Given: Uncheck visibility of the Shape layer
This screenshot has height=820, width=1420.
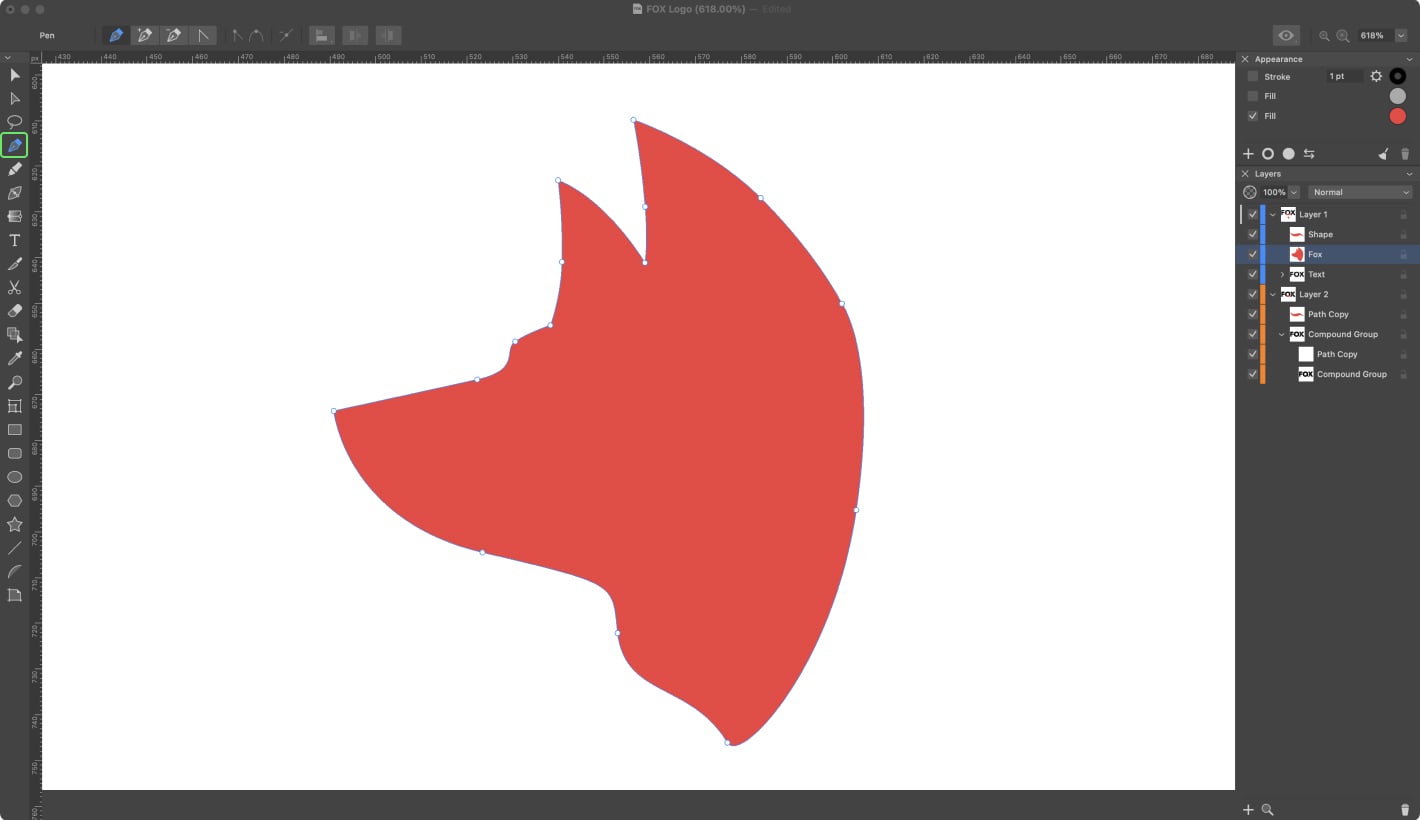Looking at the screenshot, I should (1252, 234).
